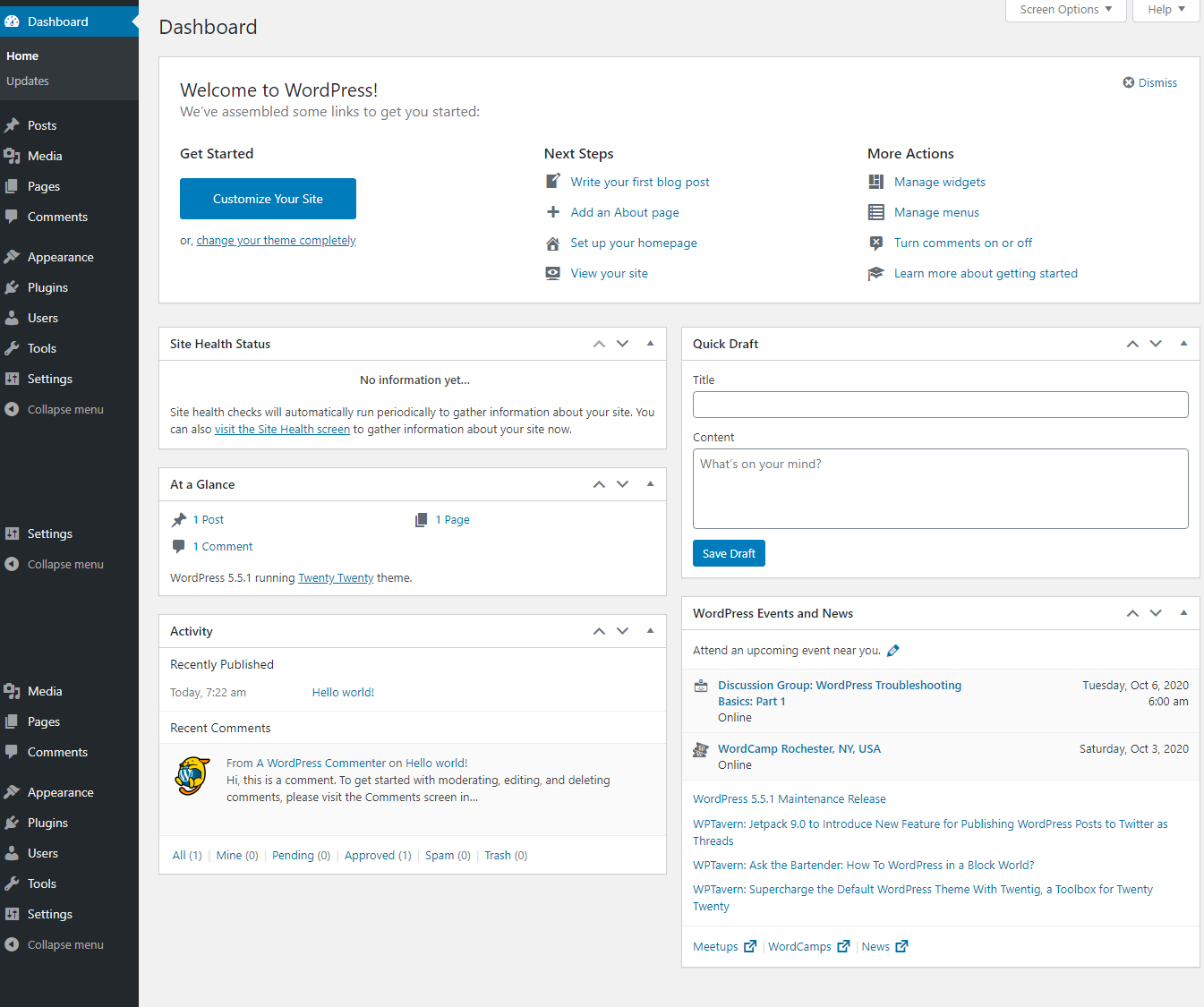Viewport: 1204px width, 1007px height.
Task: Click the comment icon for Turn comments on or off
Action: point(876,243)
